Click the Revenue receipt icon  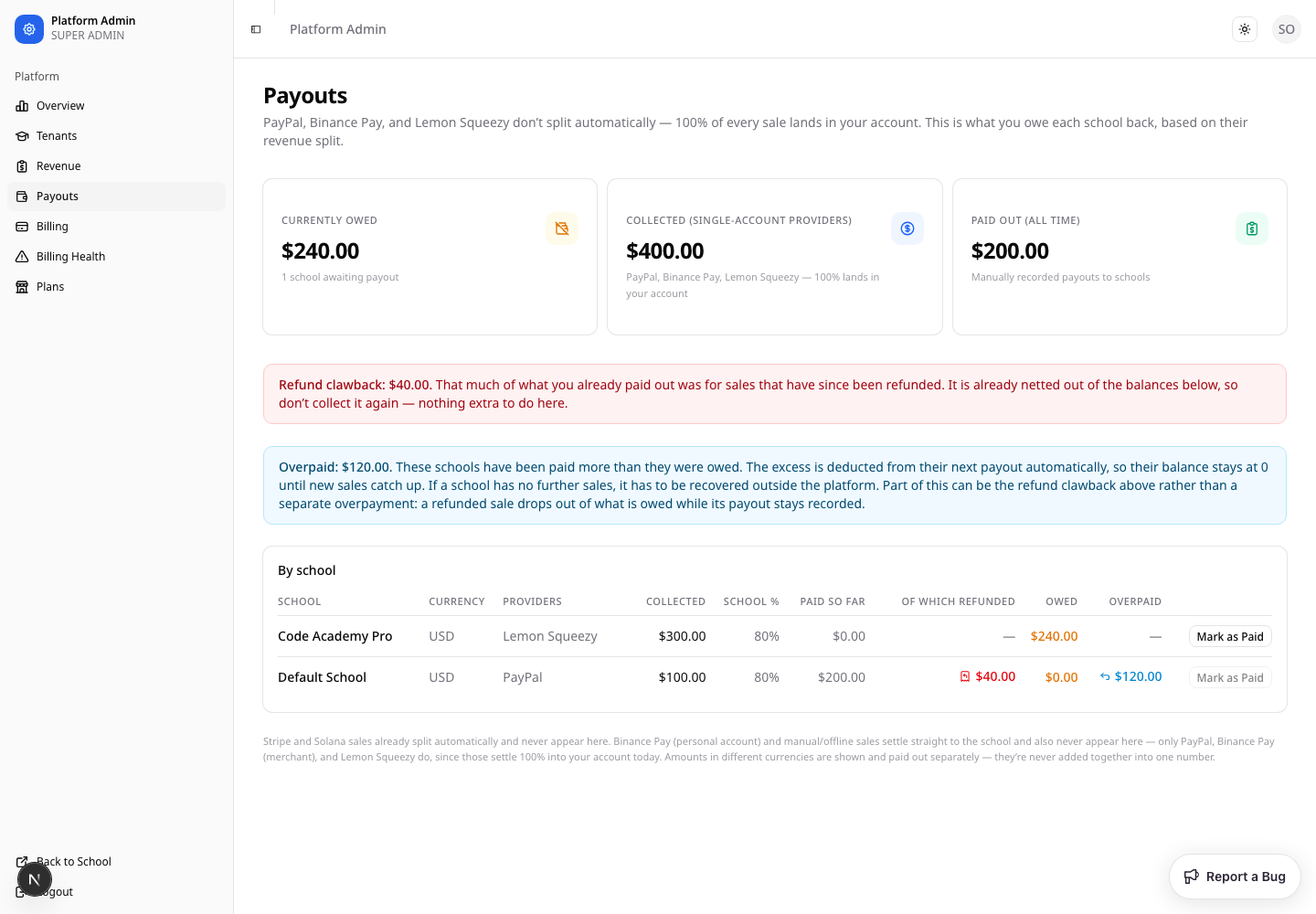click(x=22, y=166)
